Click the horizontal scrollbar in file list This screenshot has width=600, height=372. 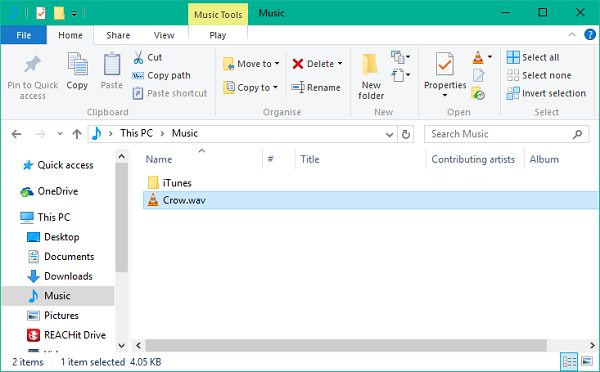(x=346, y=345)
